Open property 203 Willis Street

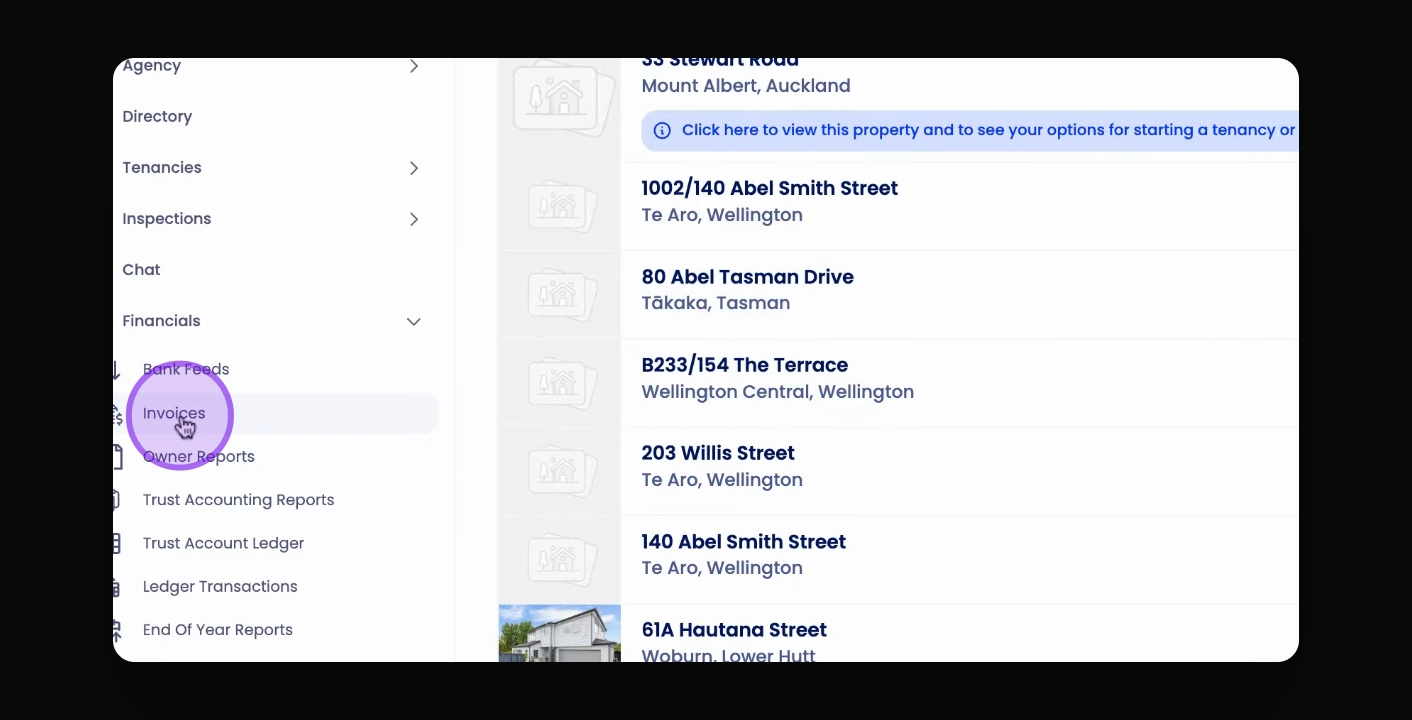coord(718,453)
